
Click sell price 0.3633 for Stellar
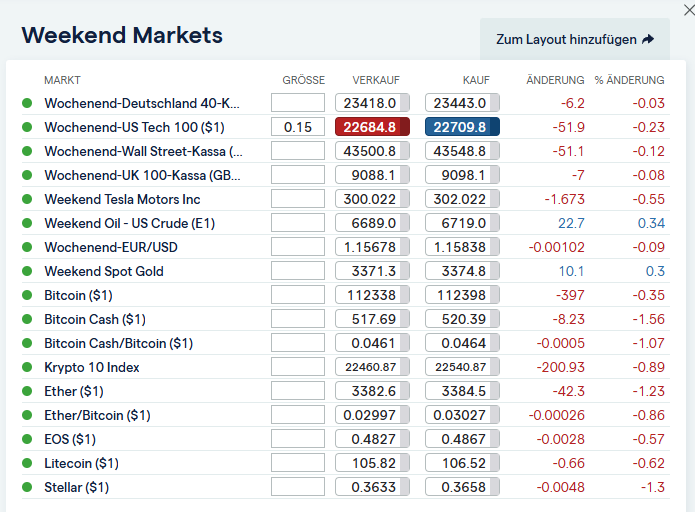(372, 486)
